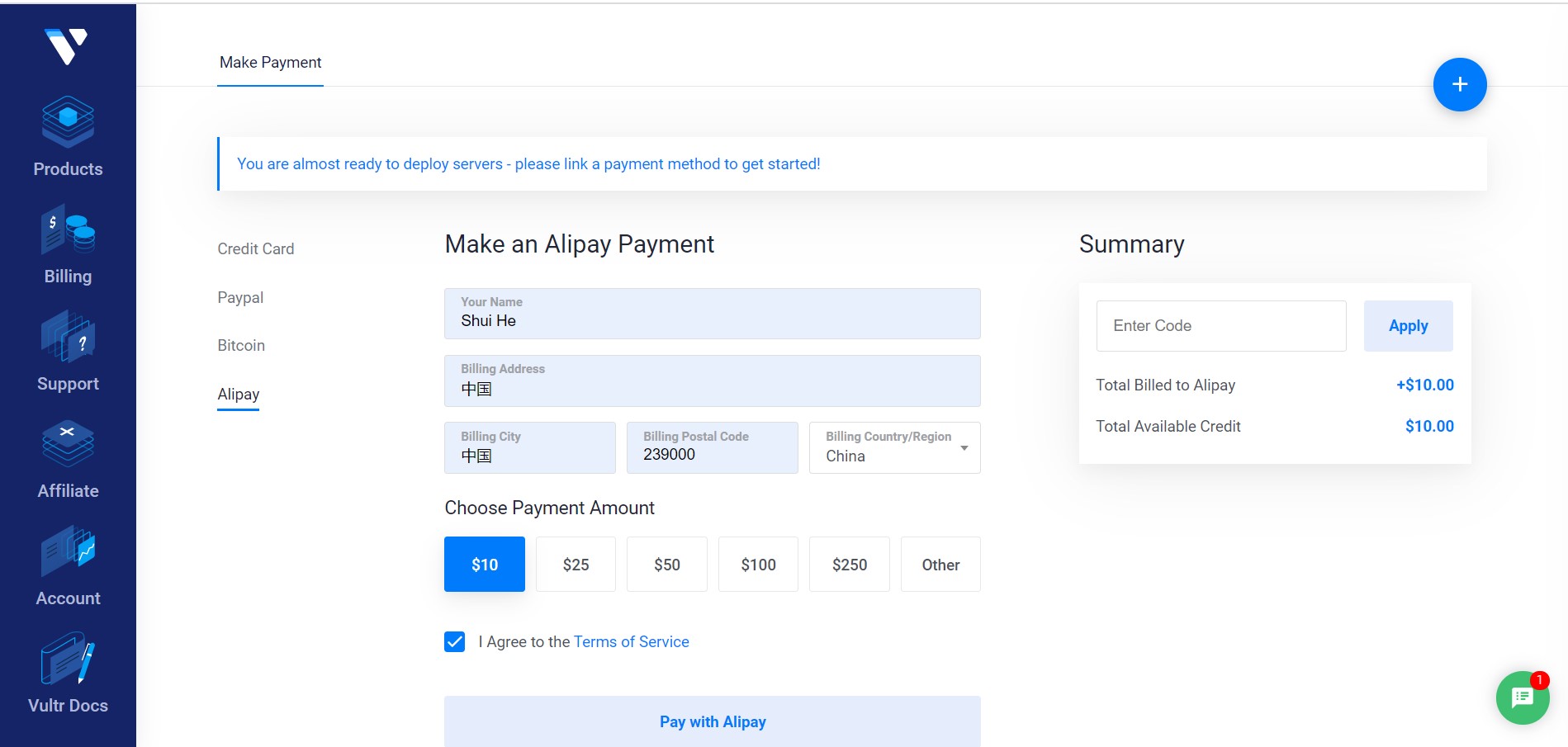Click the Summary heading

pos(1131,244)
